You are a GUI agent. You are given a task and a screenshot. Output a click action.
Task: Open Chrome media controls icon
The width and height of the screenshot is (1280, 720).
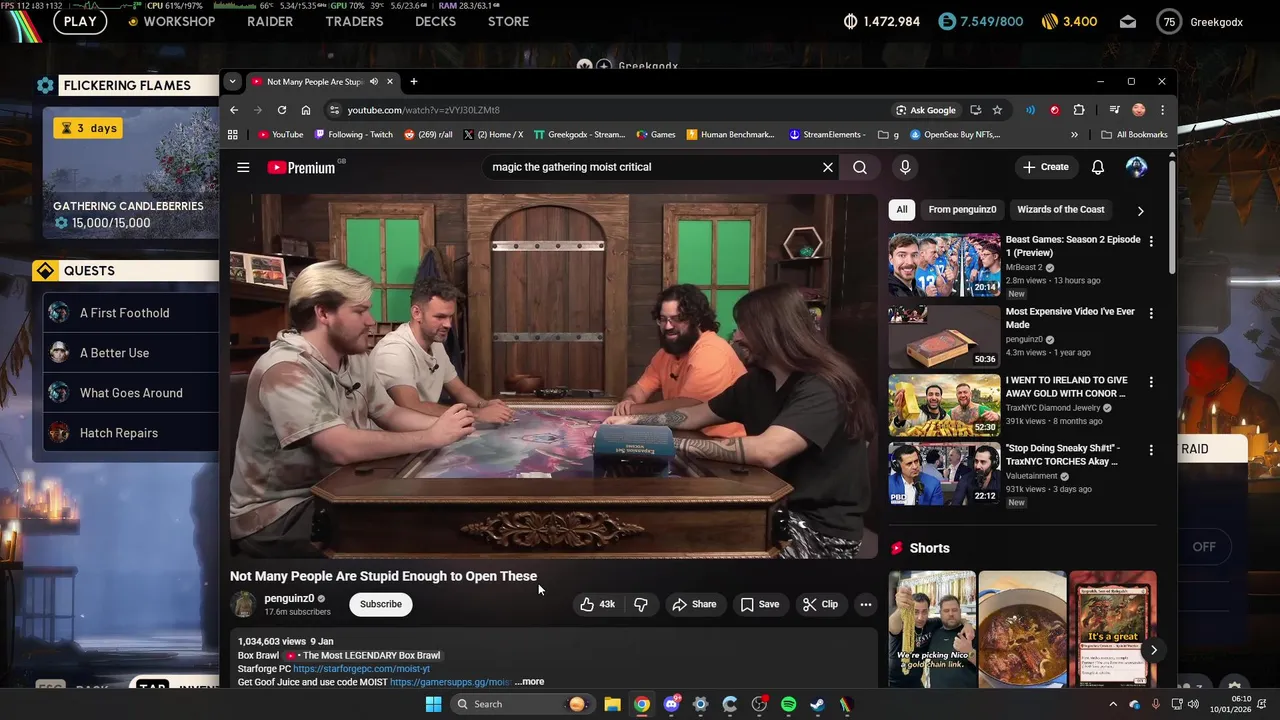tap(1114, 110)
